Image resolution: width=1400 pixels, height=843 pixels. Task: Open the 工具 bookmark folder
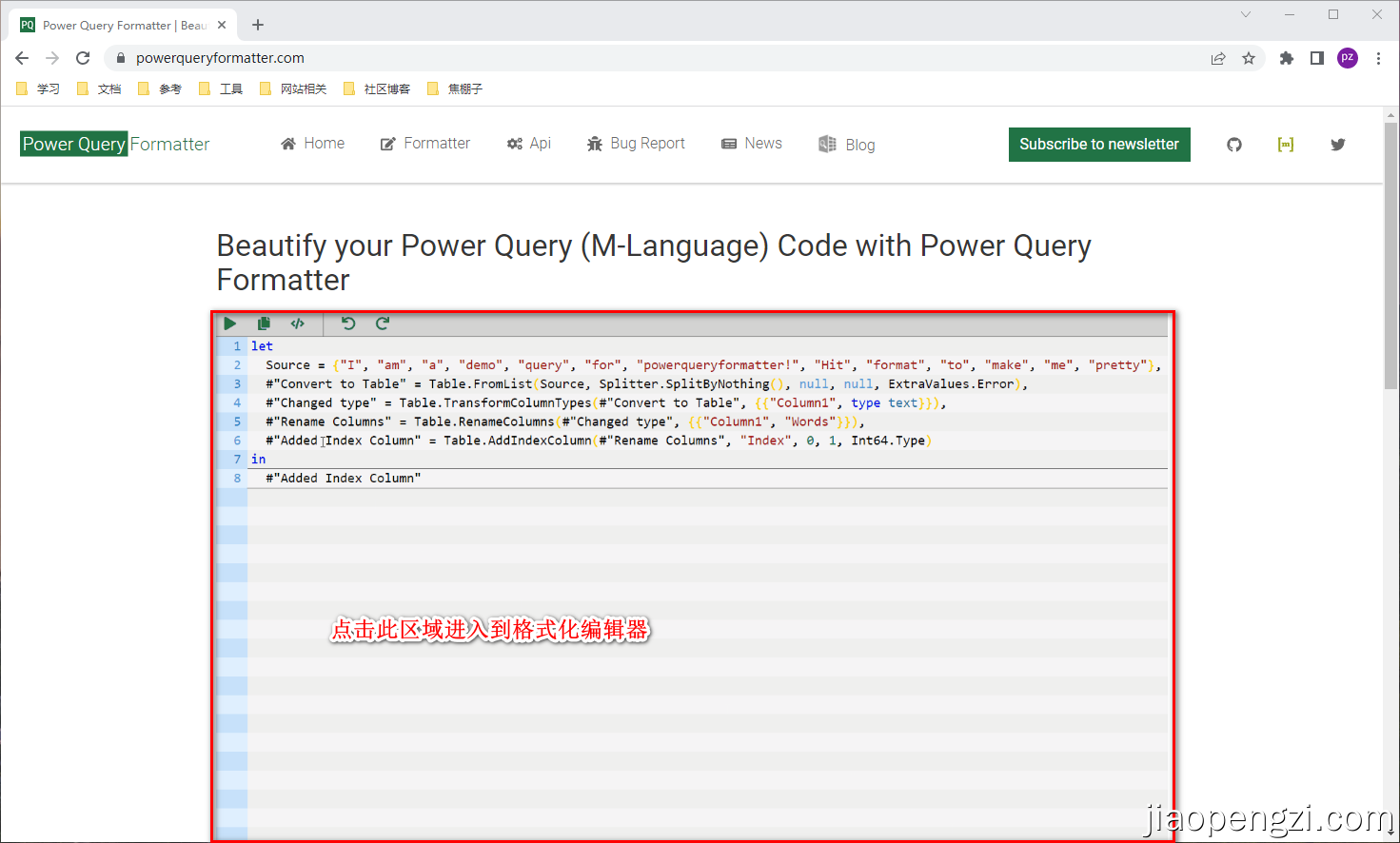(x=221, y=88)
